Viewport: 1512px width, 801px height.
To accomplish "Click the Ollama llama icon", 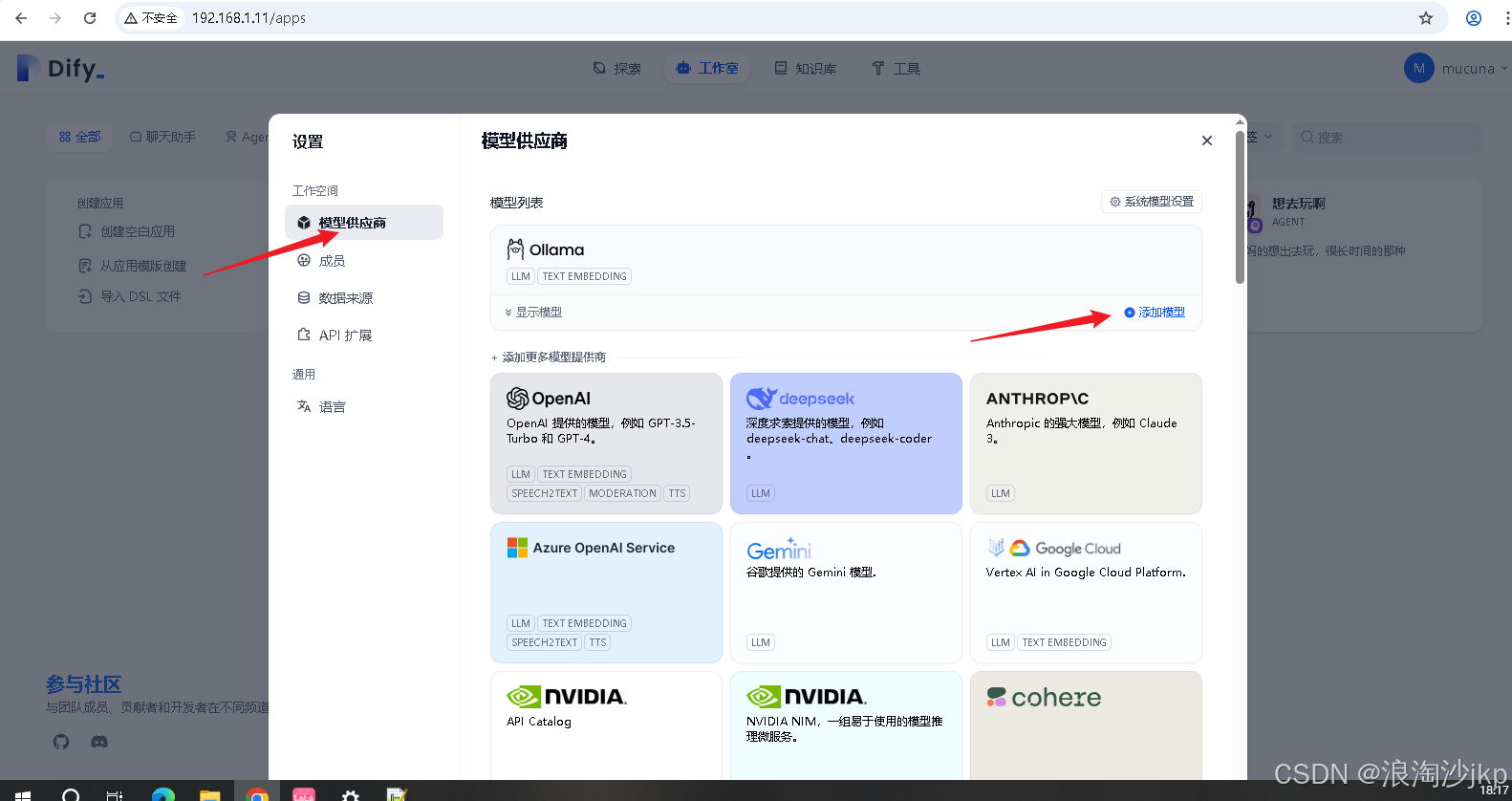I will (515, 249).
